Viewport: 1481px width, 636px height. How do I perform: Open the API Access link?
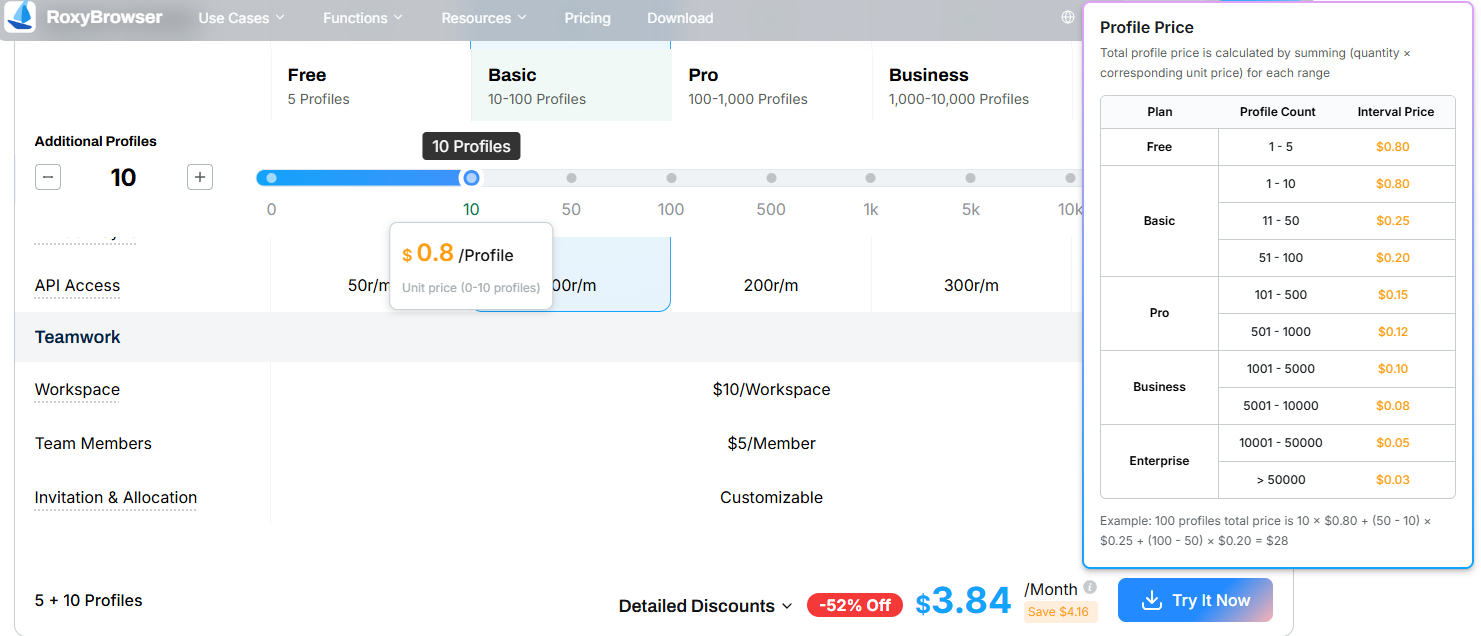pos(77,285)
